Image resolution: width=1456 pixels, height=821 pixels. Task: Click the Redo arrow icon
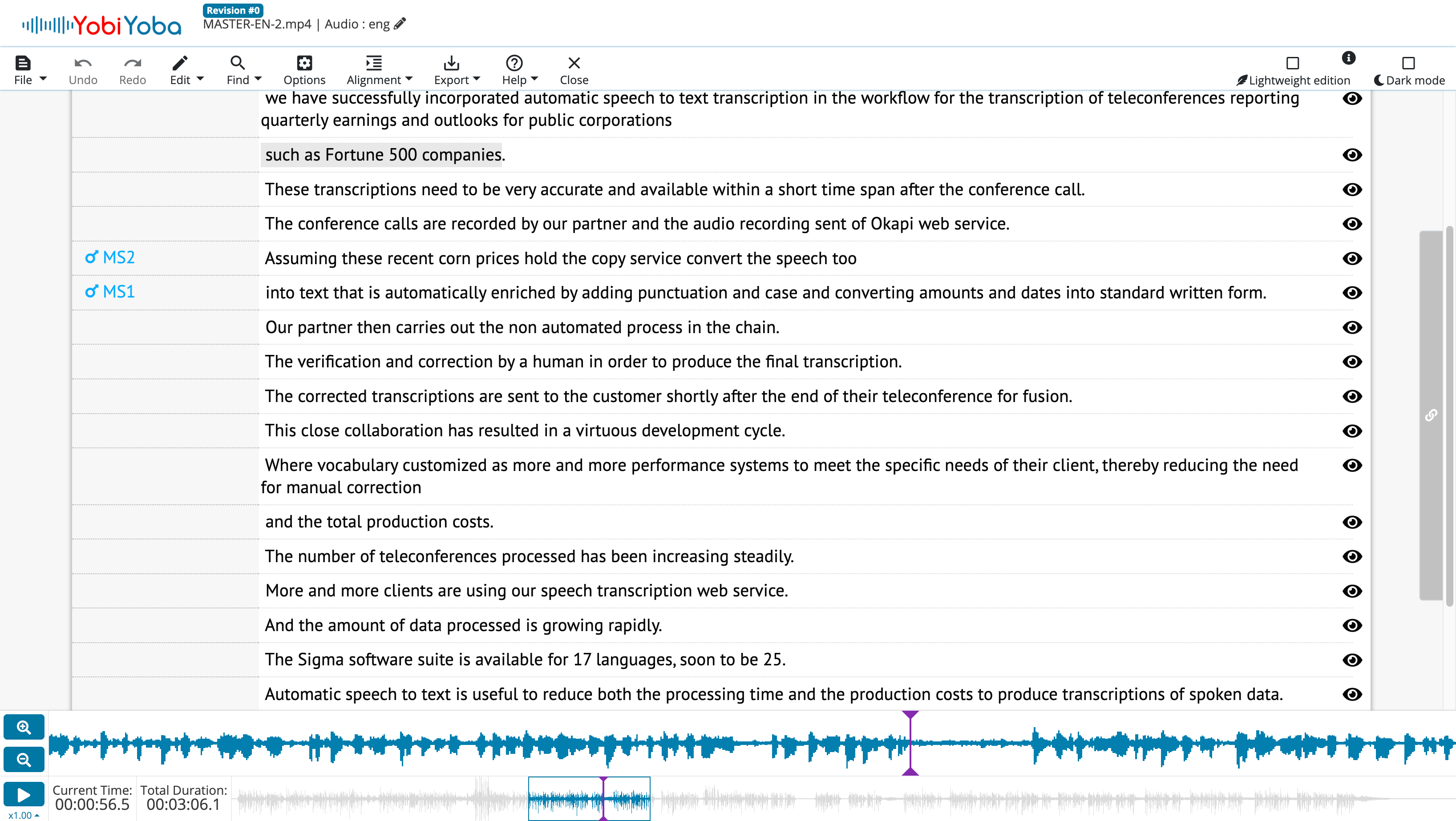[132, 63]
